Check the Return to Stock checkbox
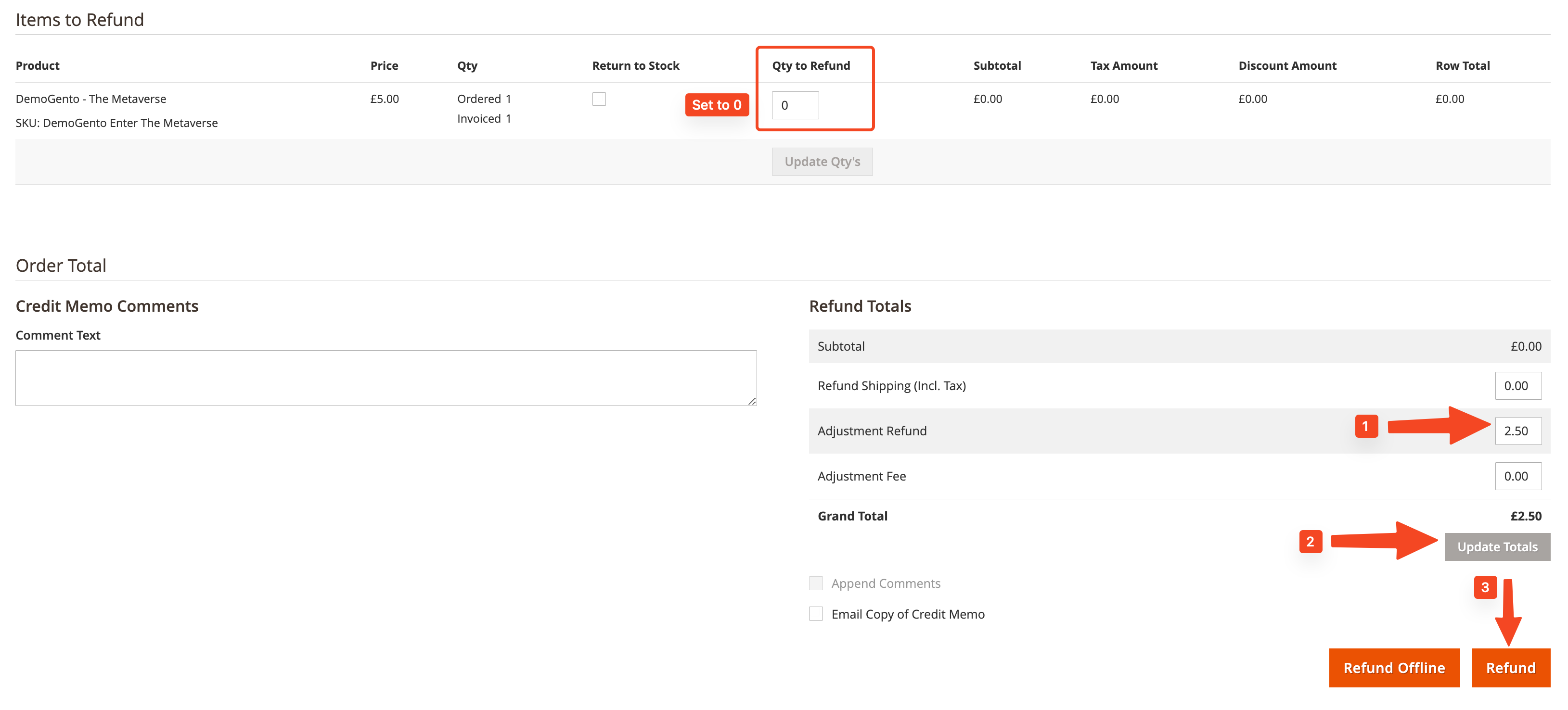Screen dimensions: 1568x710 [x=599, y=99]
